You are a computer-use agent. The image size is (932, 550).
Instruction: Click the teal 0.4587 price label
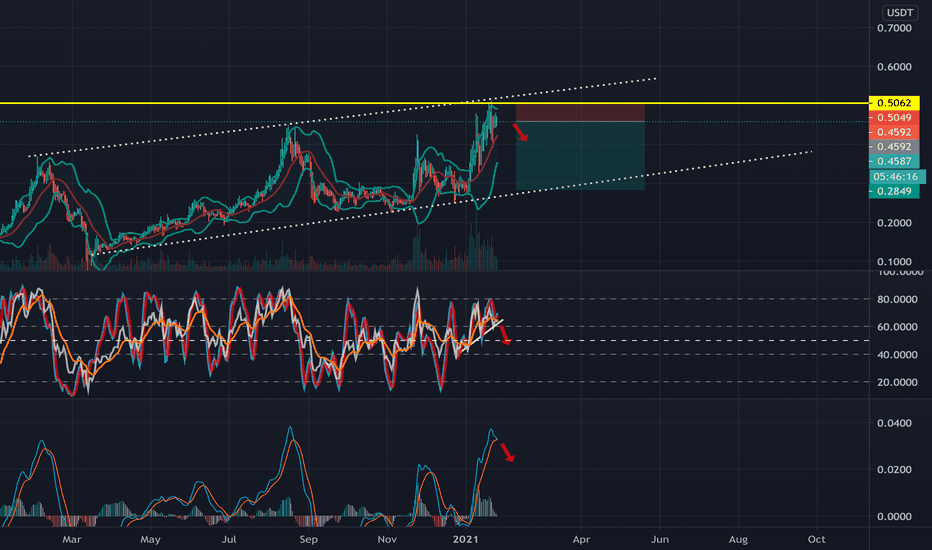point(894,161)
